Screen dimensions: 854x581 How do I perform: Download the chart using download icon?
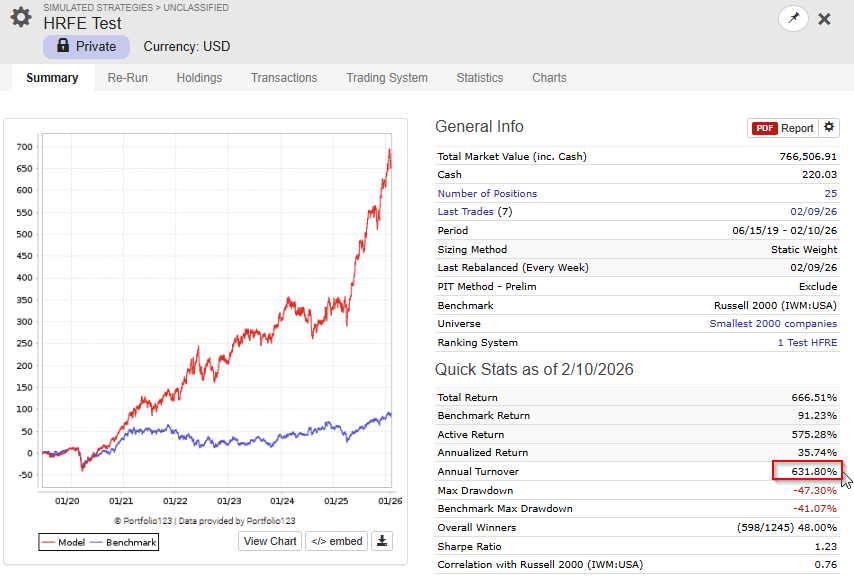[382, 541]
